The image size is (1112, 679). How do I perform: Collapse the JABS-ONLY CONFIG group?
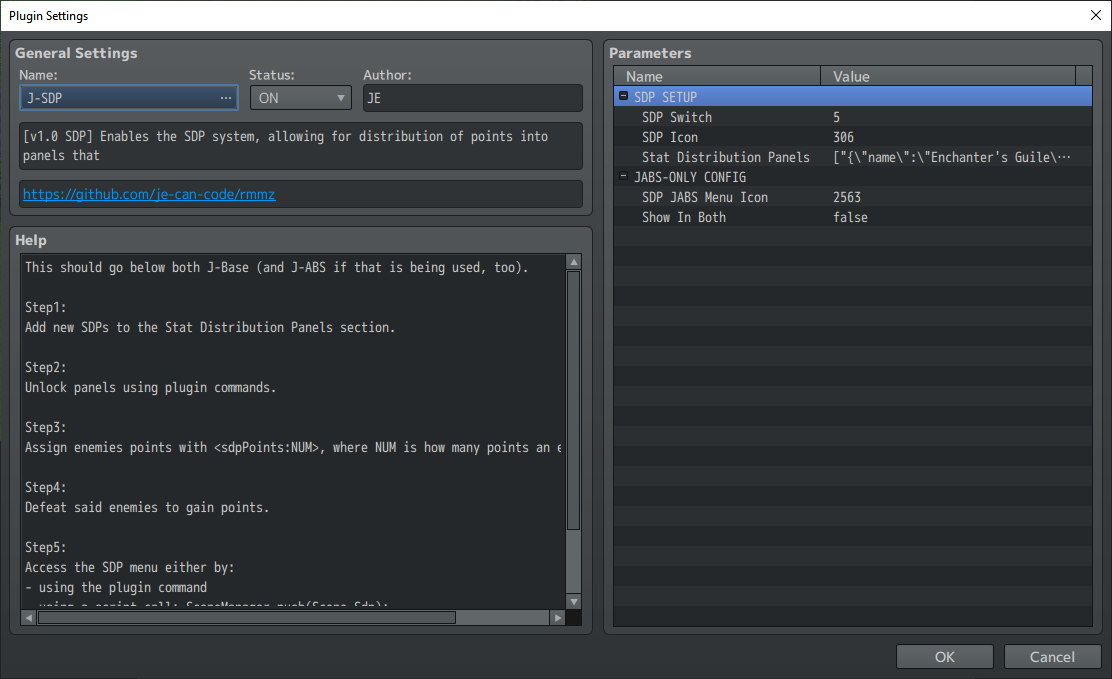[x=623, y=176]
